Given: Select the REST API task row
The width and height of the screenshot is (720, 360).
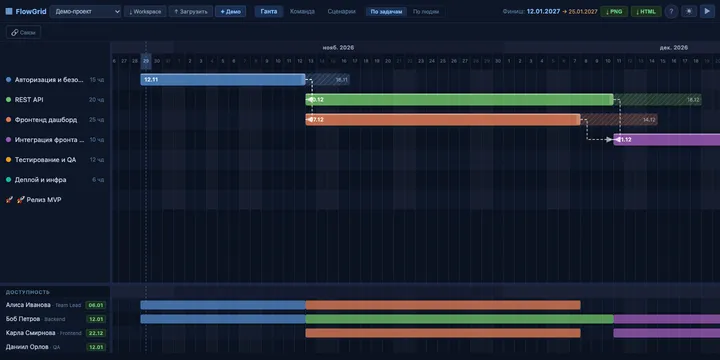Looking at the screenshot, I should click(55, 100).
